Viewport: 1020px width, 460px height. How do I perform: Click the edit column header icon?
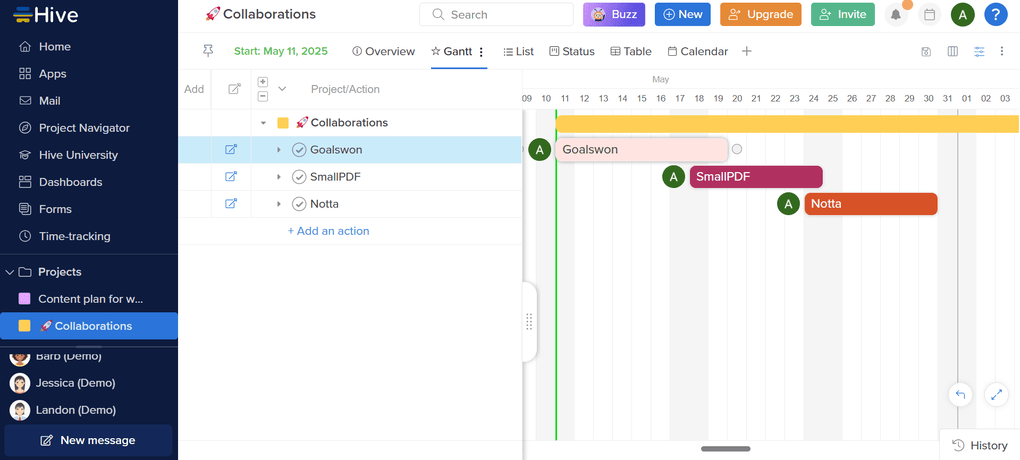pyautogui.click(x=234, y=89)
